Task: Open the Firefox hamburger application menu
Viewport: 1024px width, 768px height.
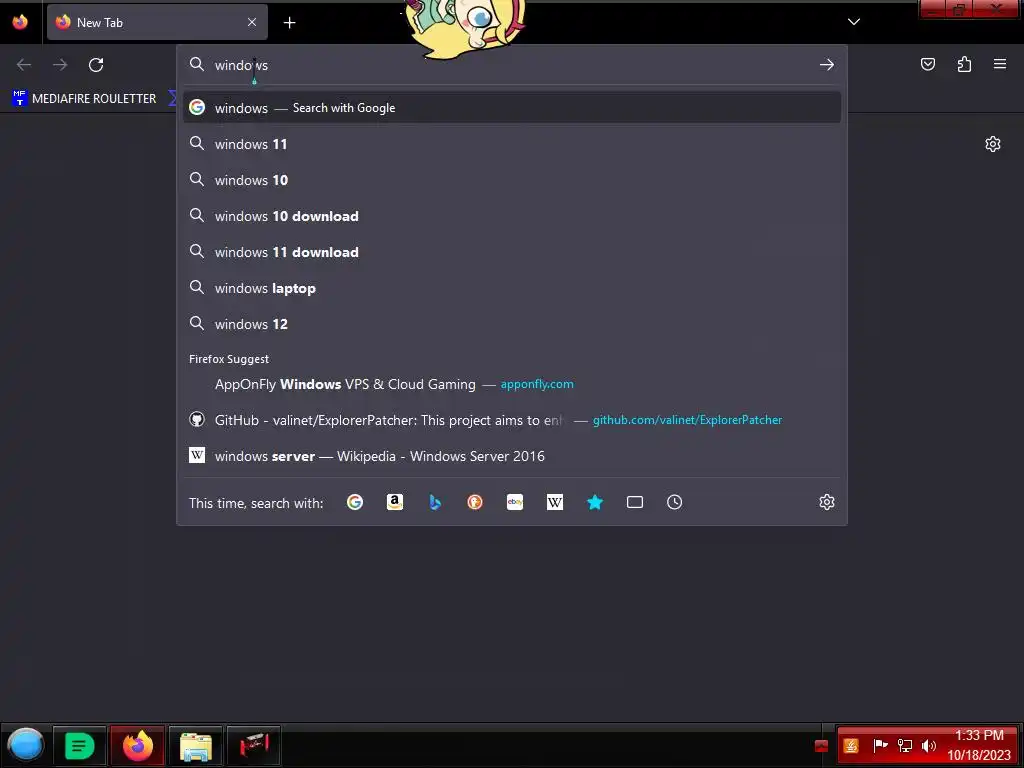Action: (1000, 64)
